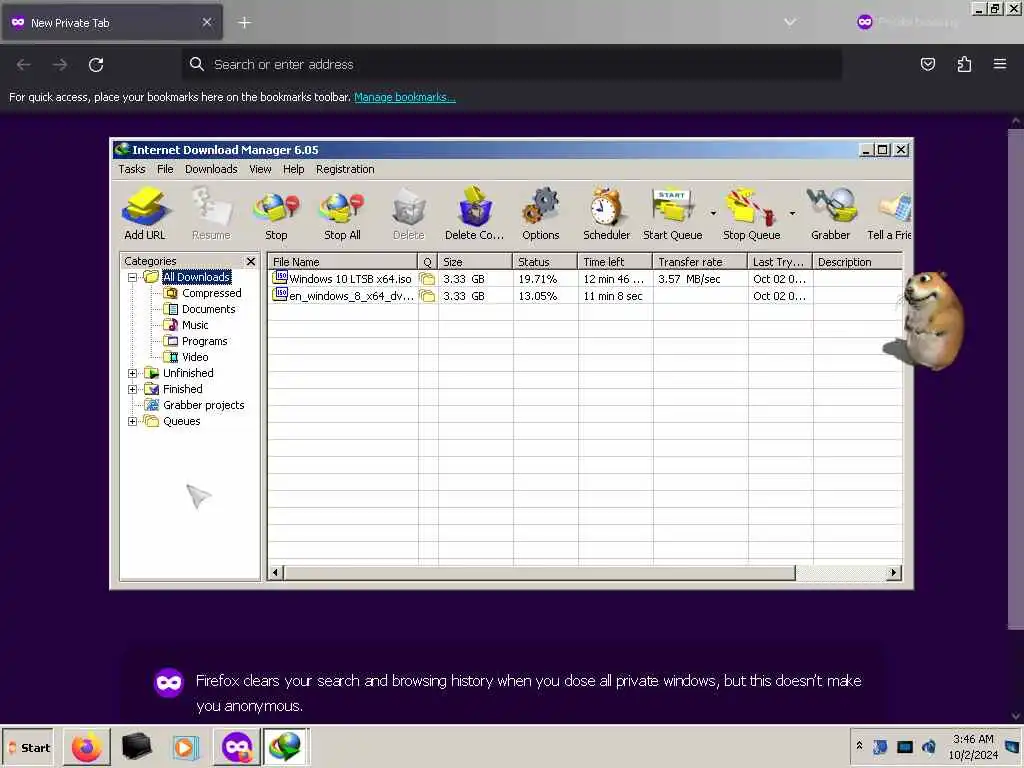Open the Registration menu
This screenshot has width=1024, height=768.
pyautogui.click(x=345, y=169)
